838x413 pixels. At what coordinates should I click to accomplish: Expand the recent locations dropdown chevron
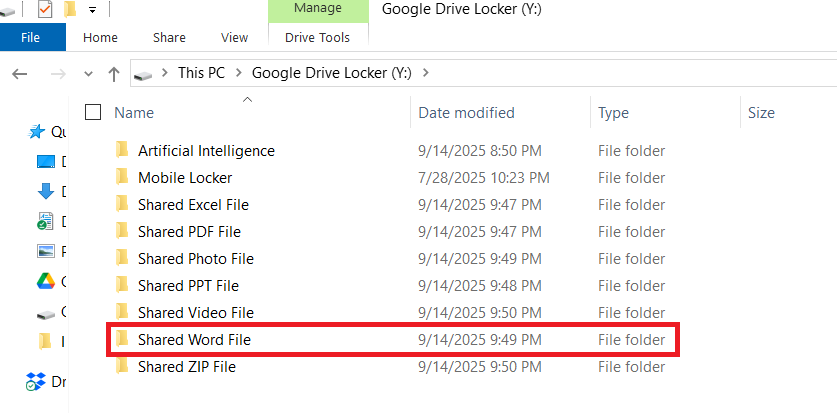(88, 73)
